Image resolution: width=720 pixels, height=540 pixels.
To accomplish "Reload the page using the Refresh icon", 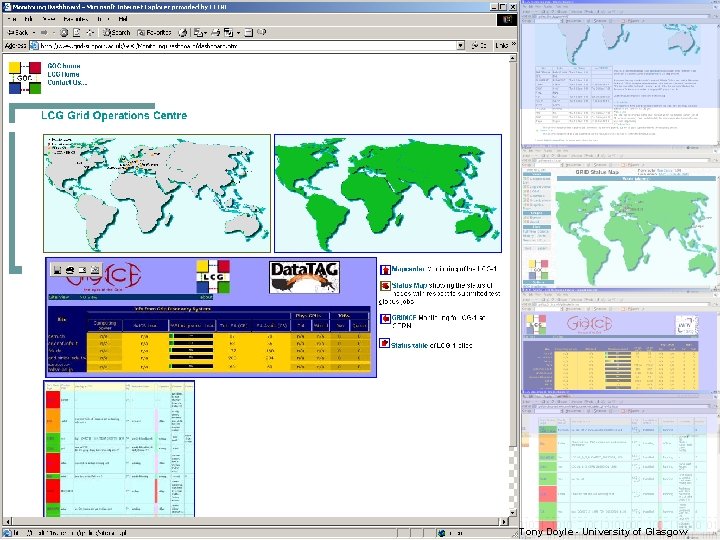I will point(77,33).
